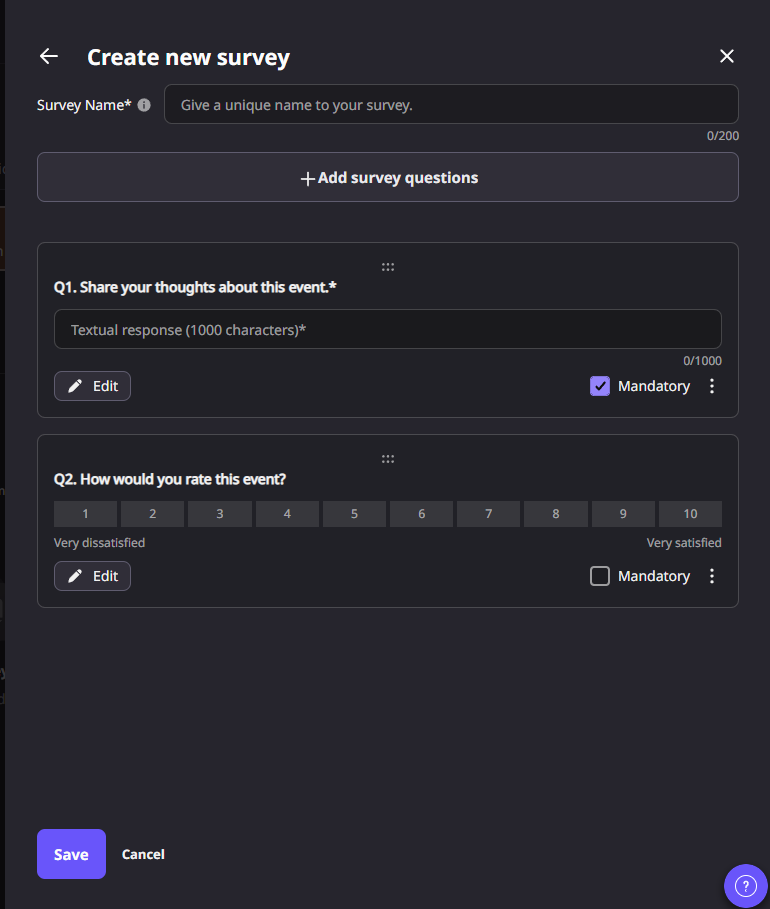Open Q1 more options menu
Image resolution: width=770 pixels, height=909 pixels.
[712, 386]
